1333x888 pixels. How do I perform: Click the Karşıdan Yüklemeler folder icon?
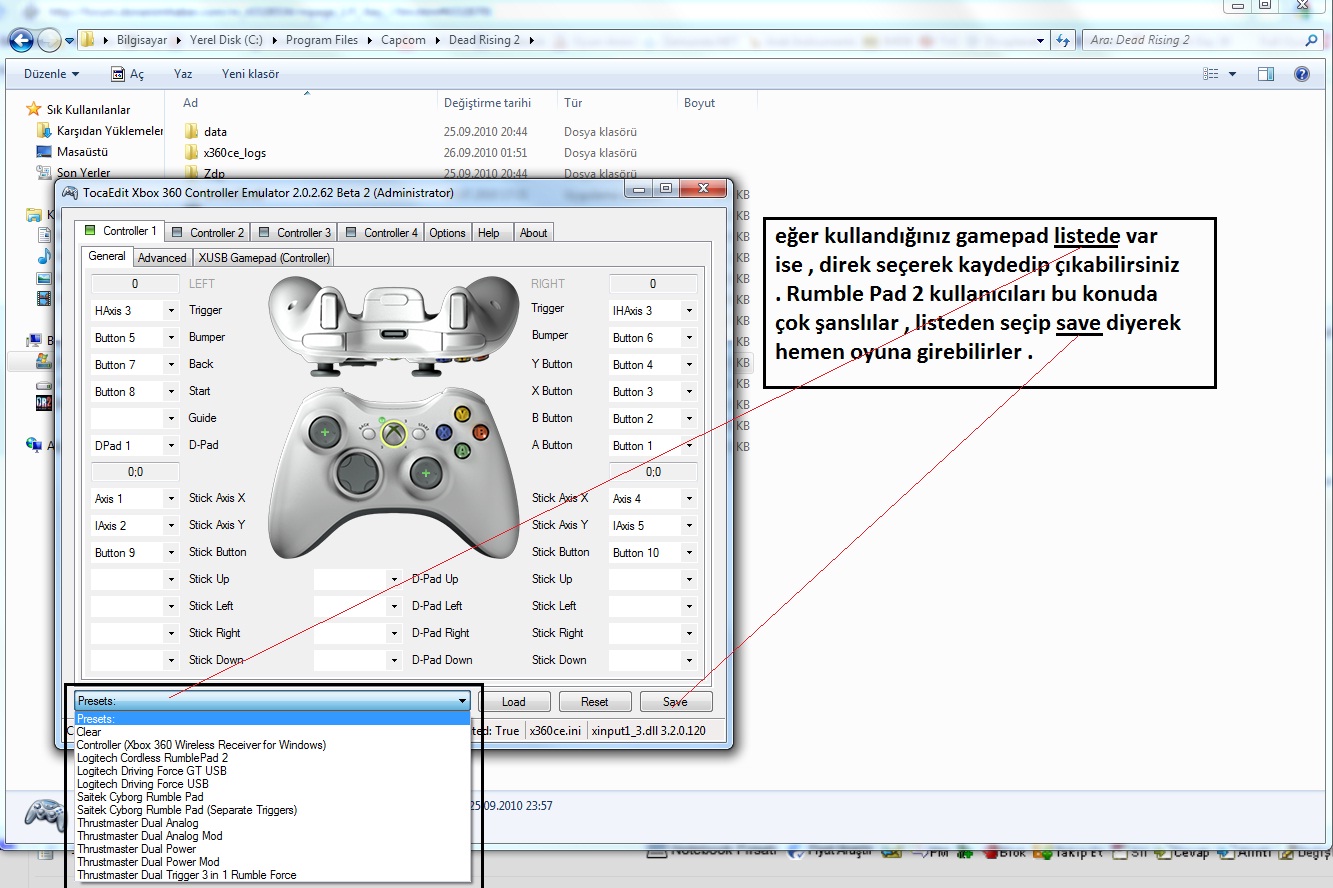tap(44, 131)
